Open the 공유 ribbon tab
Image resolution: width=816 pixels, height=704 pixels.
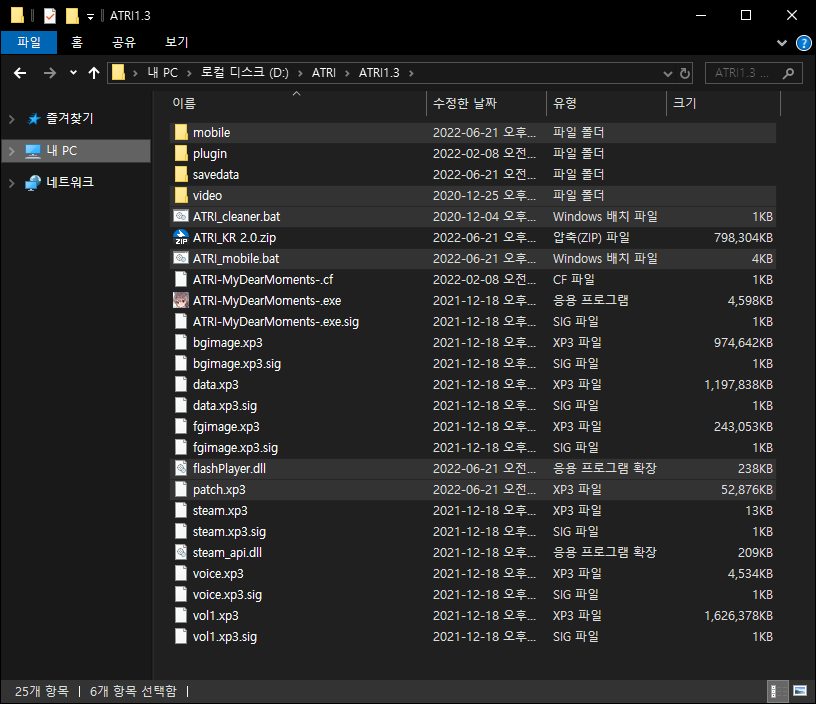coord(124,42)
